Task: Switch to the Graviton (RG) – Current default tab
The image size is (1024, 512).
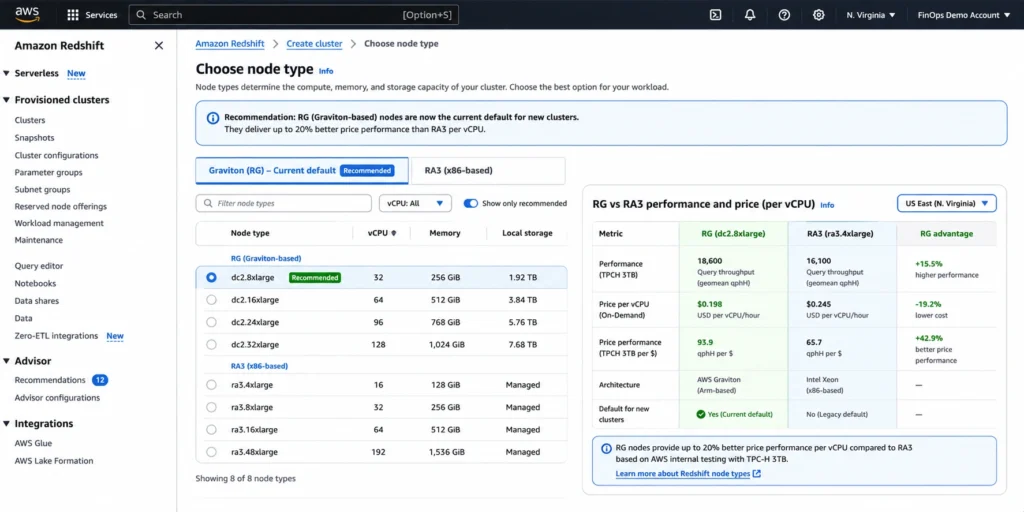Action: 302,170
